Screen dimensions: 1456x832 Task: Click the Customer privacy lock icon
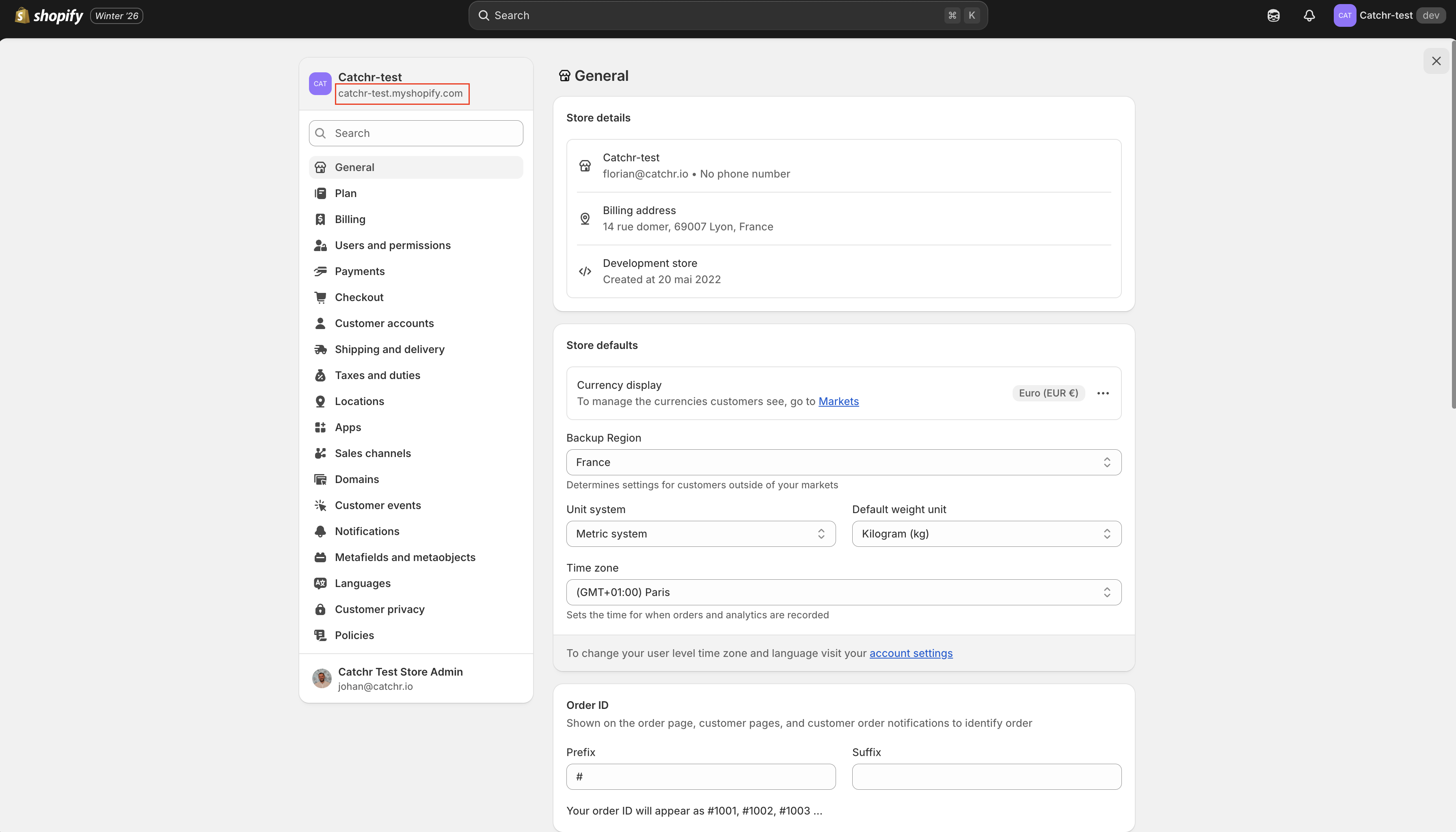[x=320, y=609]
